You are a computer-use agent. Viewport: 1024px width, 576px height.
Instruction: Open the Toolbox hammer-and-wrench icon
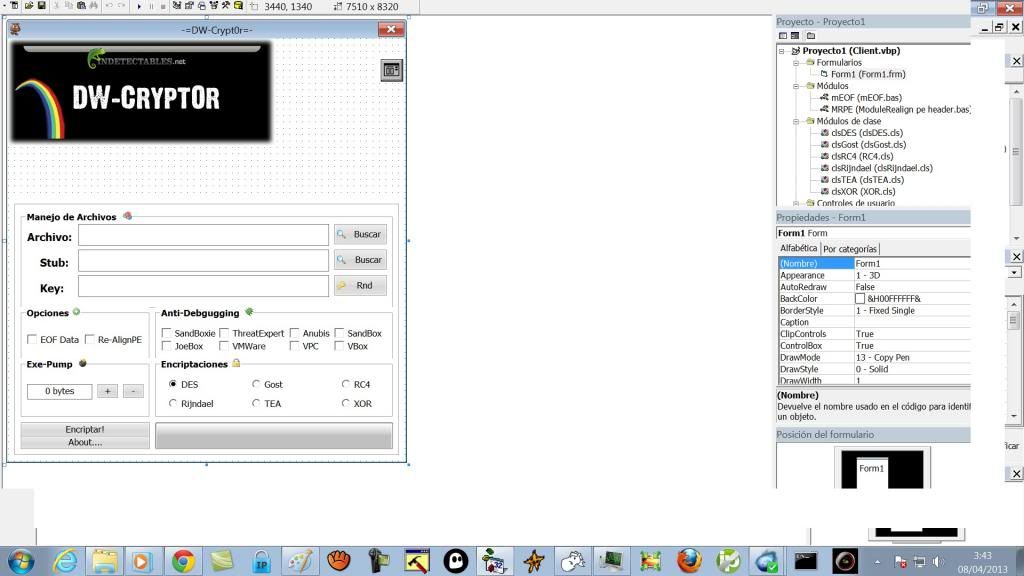pos(226,6)
